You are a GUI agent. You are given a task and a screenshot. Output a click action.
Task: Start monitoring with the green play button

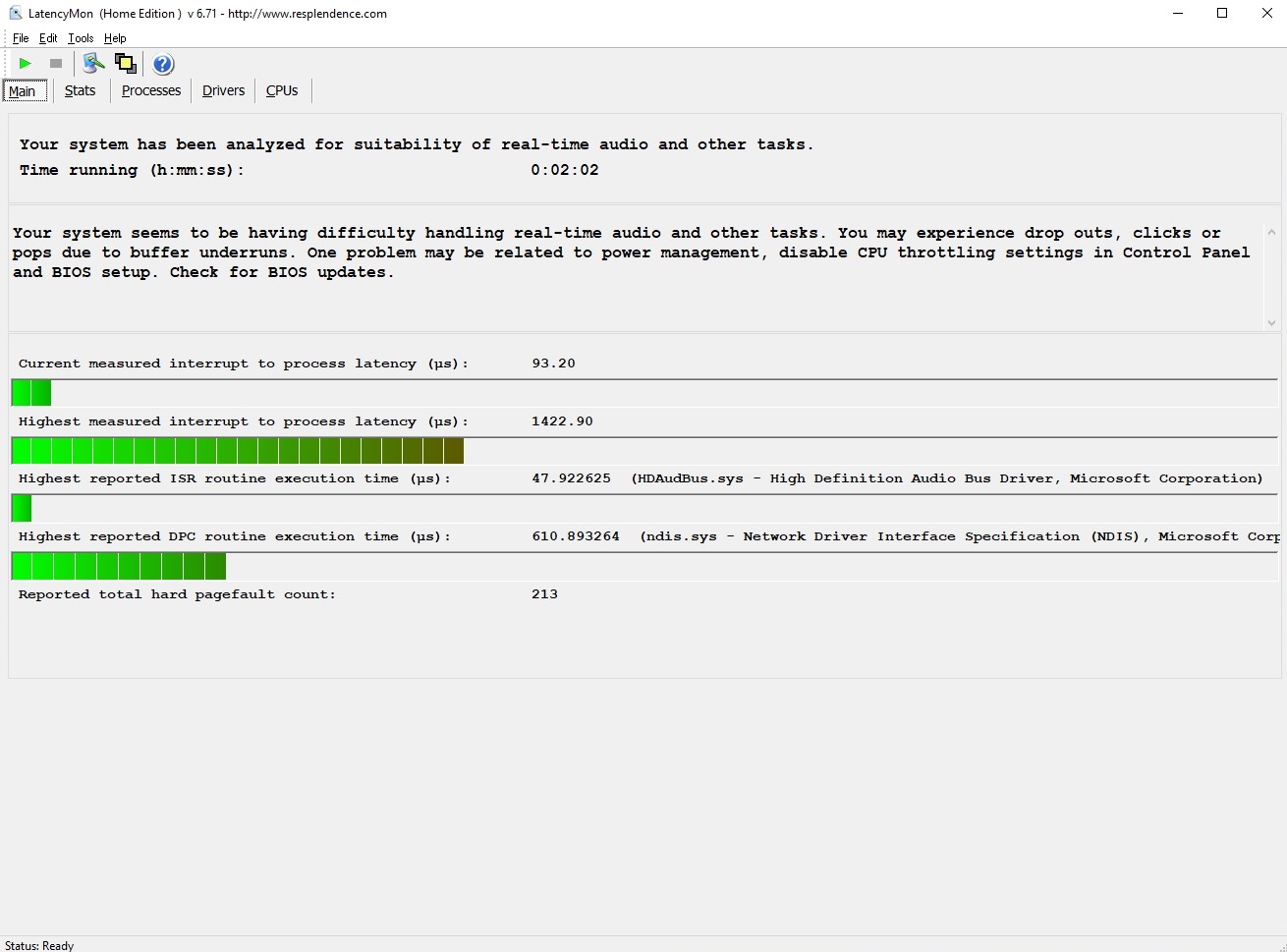26,64
